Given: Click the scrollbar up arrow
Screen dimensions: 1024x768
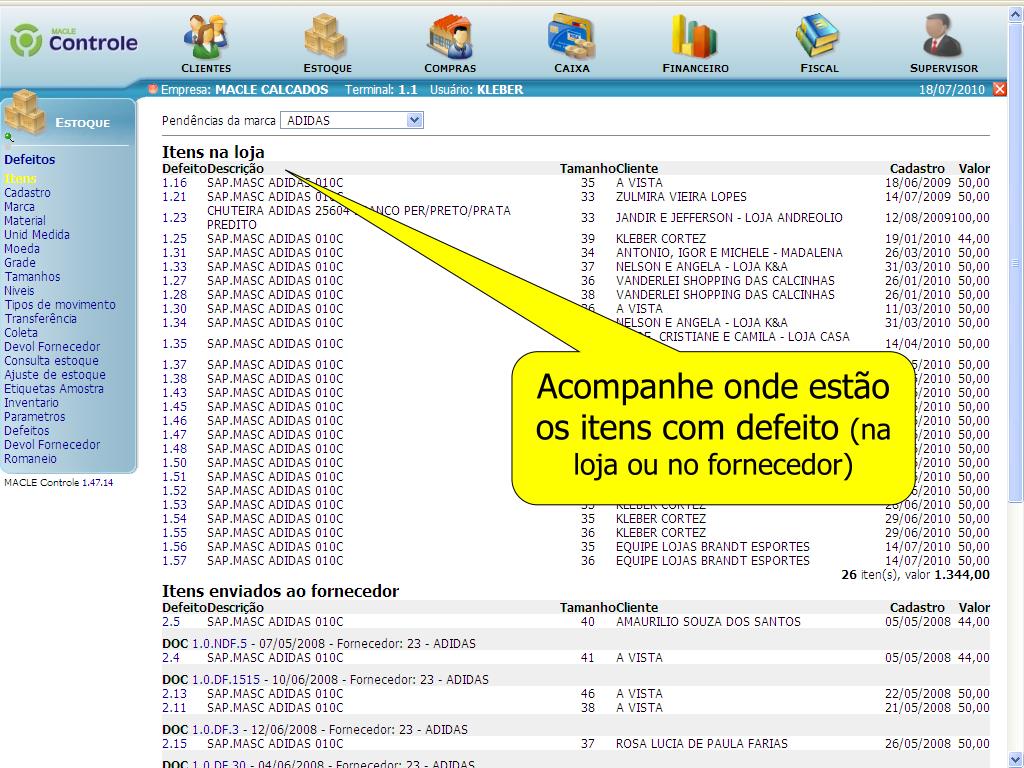Looking at the screenshot, I should click(x=1016, y=15).
